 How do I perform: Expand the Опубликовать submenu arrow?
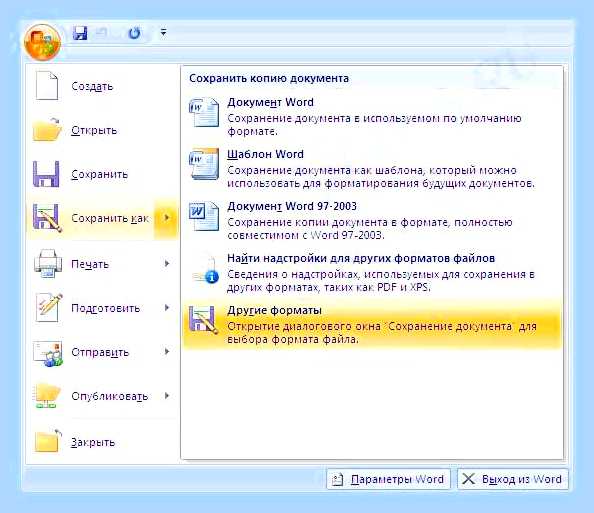pos(167,396)
